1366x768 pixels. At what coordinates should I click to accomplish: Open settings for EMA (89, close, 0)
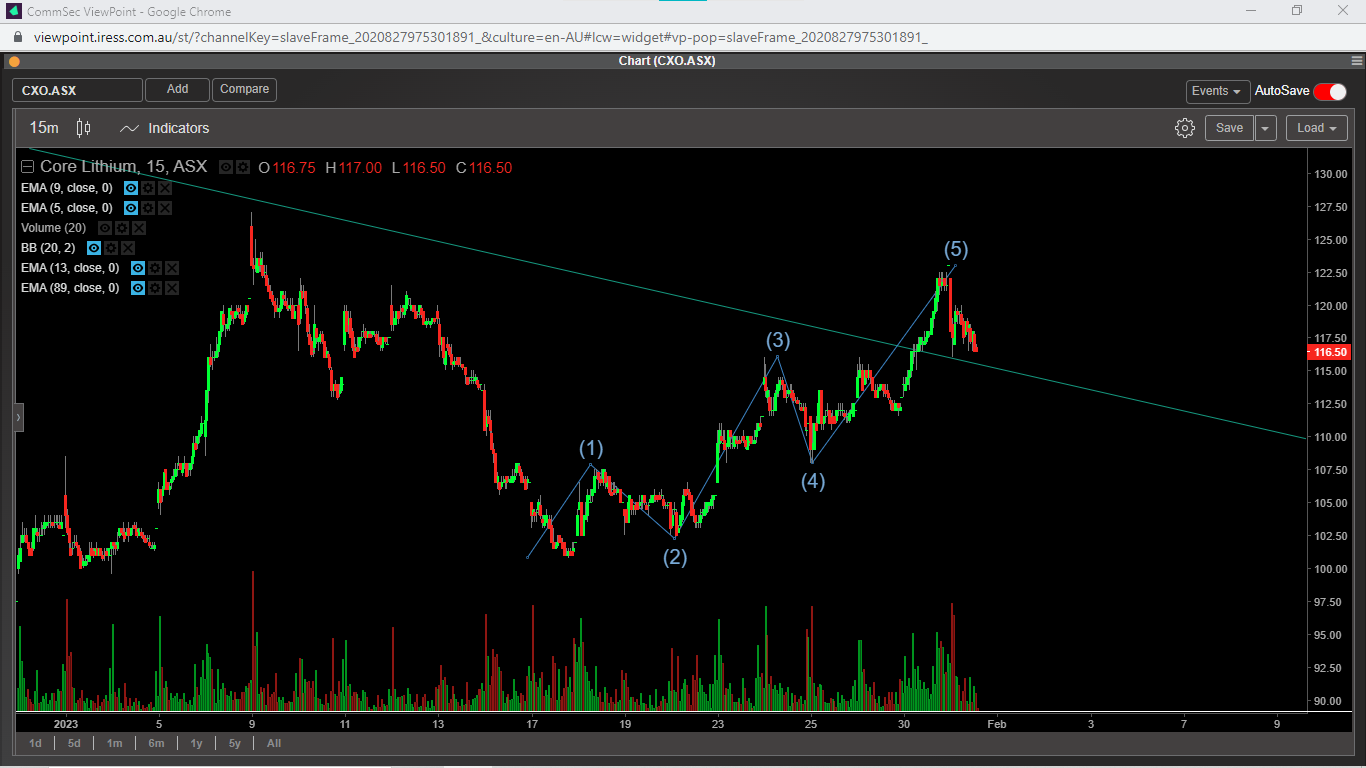[x=155, y=288]
